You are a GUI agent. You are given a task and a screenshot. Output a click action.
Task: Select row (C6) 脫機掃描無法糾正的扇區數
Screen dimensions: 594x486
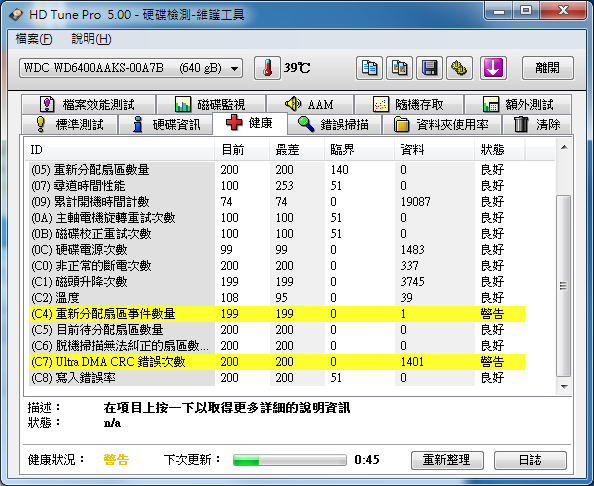[x=277, y=346]
